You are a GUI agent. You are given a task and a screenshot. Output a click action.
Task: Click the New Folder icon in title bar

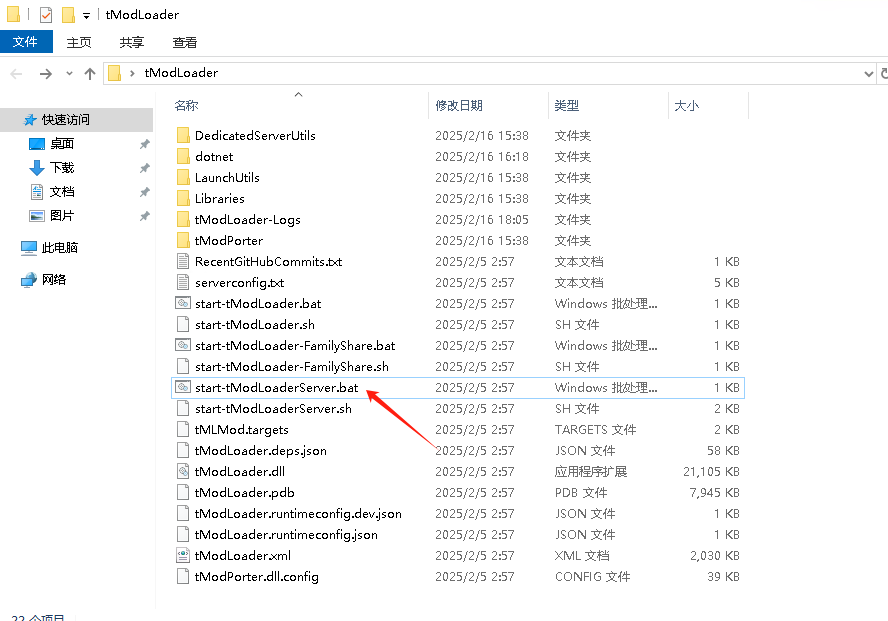[69, 15]
